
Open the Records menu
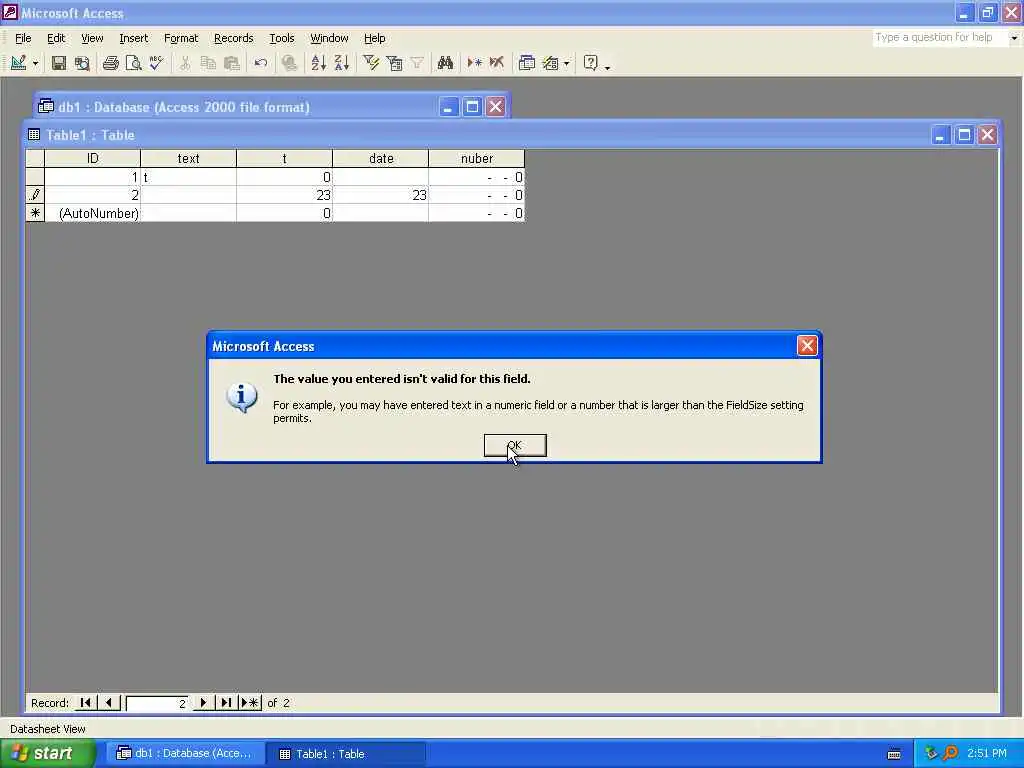(x=234, y=38)
